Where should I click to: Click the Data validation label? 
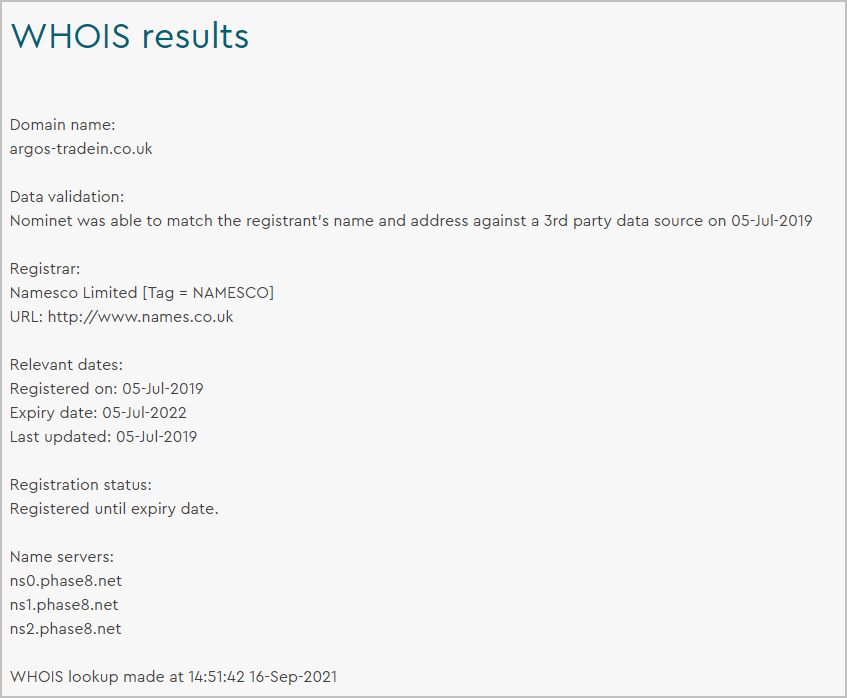(x=67, y=197)
